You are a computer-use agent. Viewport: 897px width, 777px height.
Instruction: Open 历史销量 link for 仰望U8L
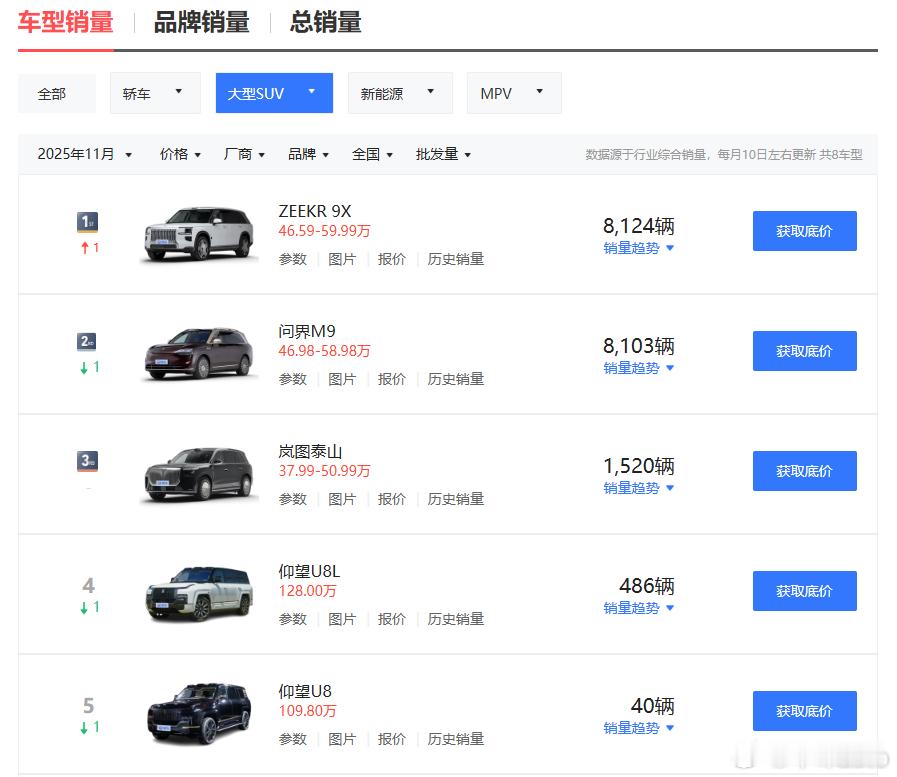point(455,619)
